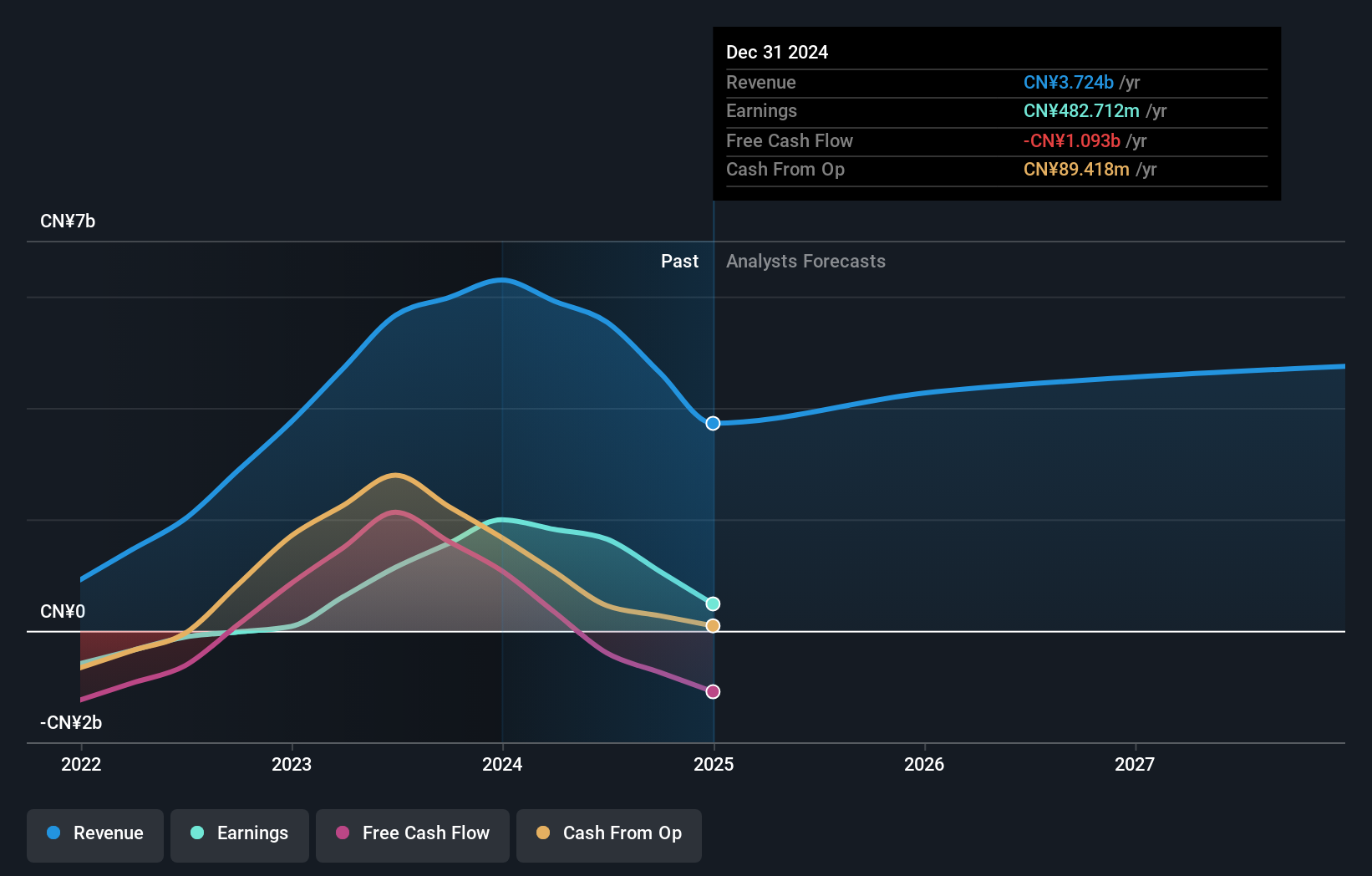
Task: Click the -CN¥1.093b free cash flow value
Action: [1072, 141]
